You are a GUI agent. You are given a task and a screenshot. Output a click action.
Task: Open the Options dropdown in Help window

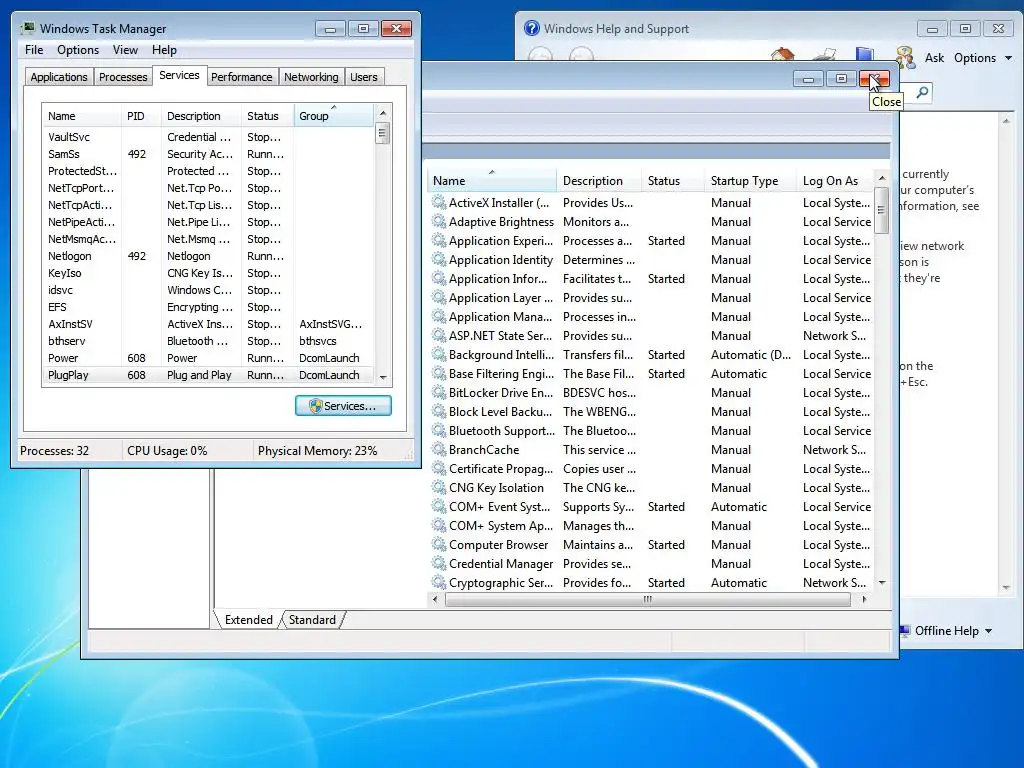(x=983, y=57)
